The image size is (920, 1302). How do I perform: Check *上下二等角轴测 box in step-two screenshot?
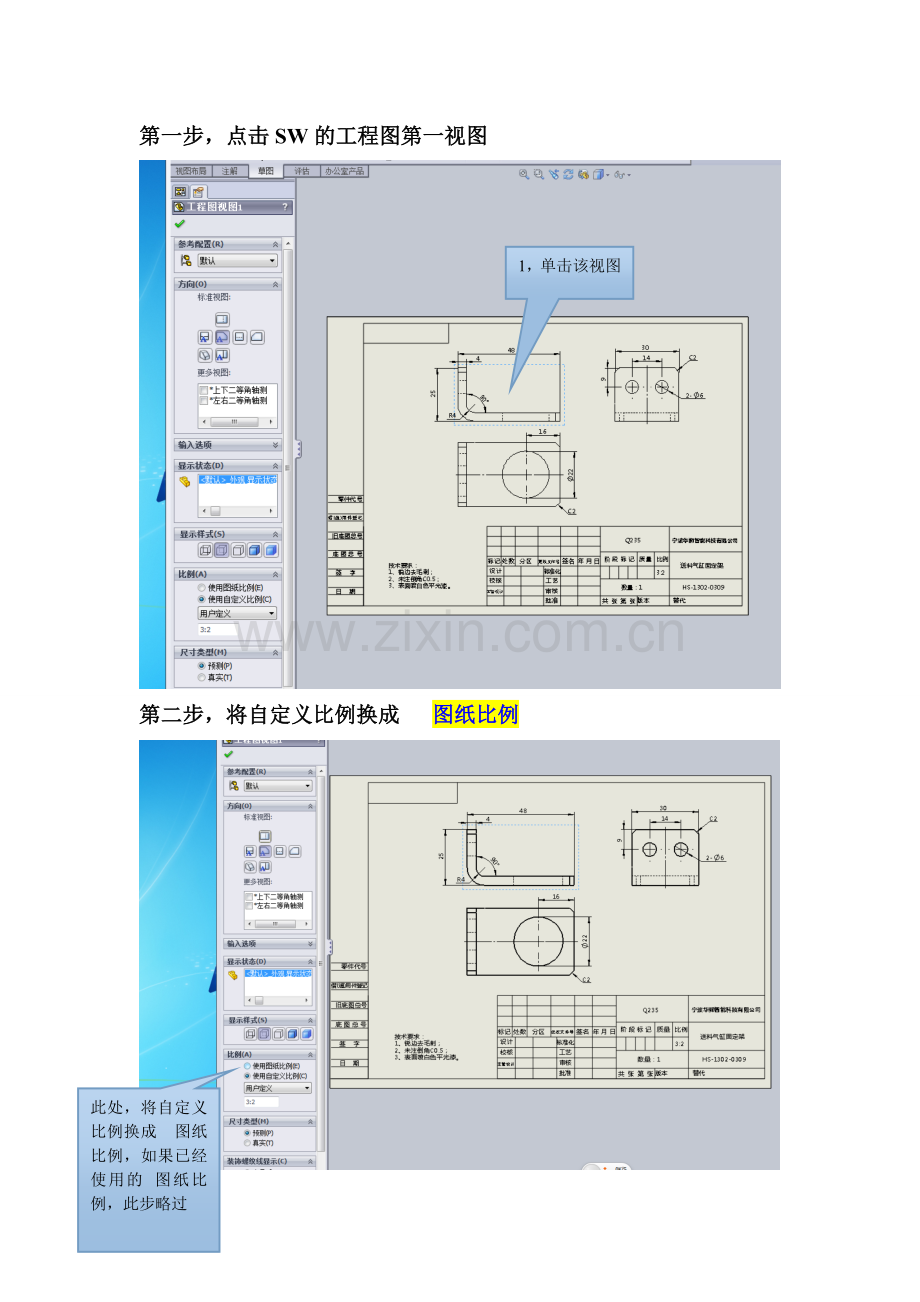click(249, 897)
